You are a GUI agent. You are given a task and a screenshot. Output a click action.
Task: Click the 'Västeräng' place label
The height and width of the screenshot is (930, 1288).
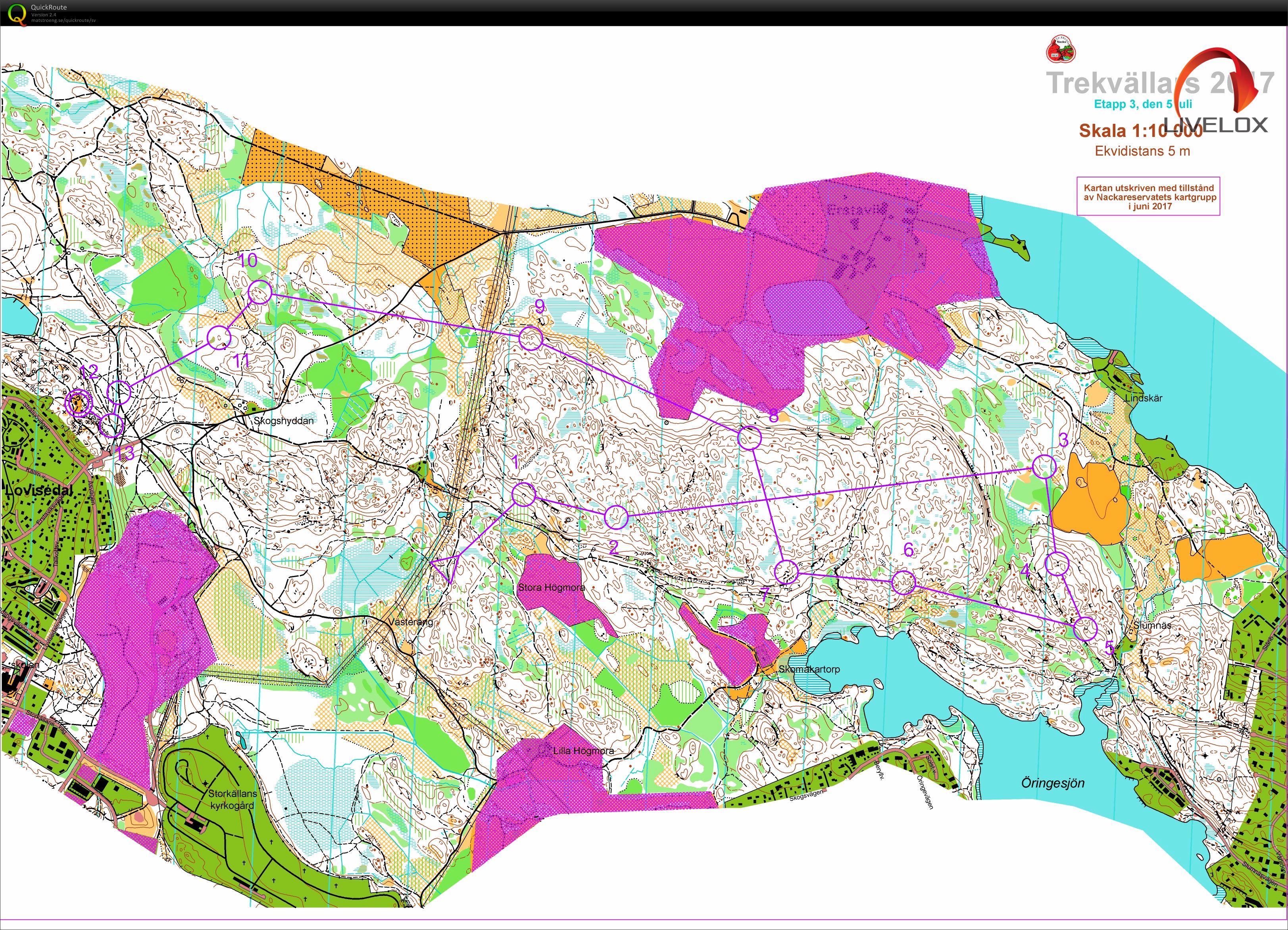(x=411, y=622)
